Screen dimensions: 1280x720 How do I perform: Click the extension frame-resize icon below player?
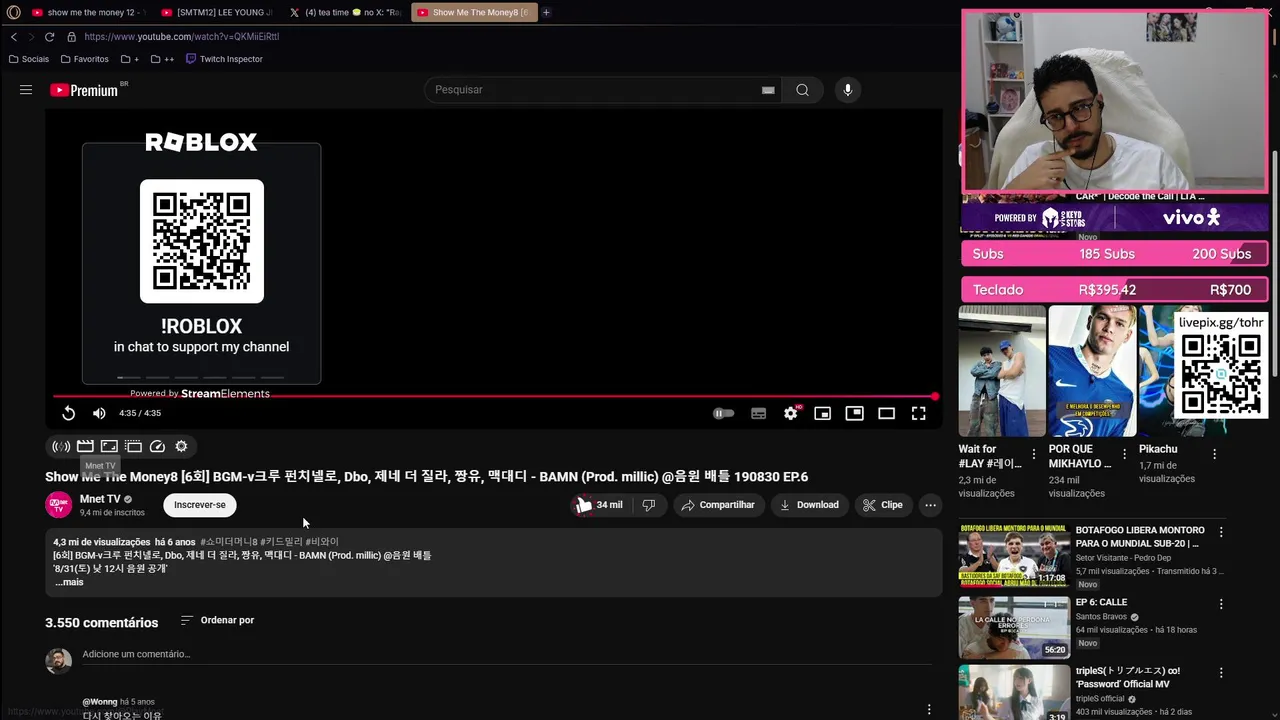point(109,446)
